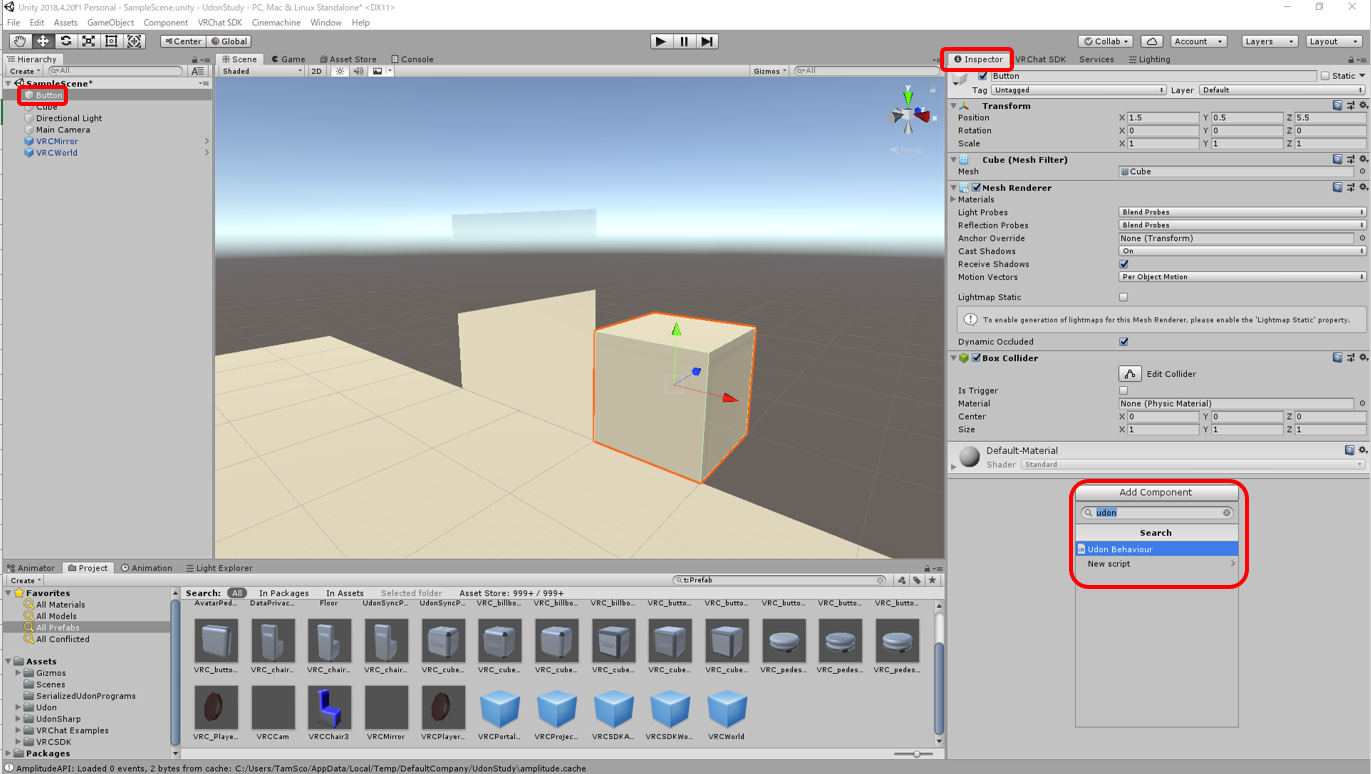Click In Assets search filter
Viewport: 1371px width, 774px height.
click(x=344, y=593)
